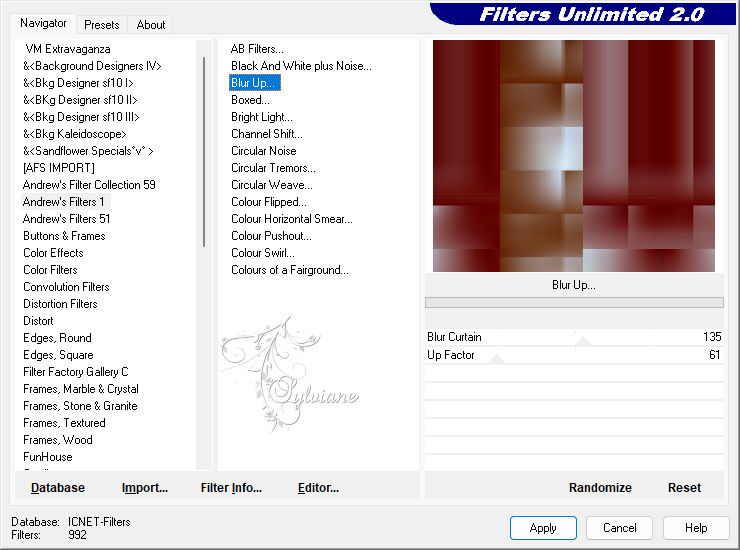The height and width of the screenshot is (550, 740).
Task: Open the Editor...
Action: [318, 488]
